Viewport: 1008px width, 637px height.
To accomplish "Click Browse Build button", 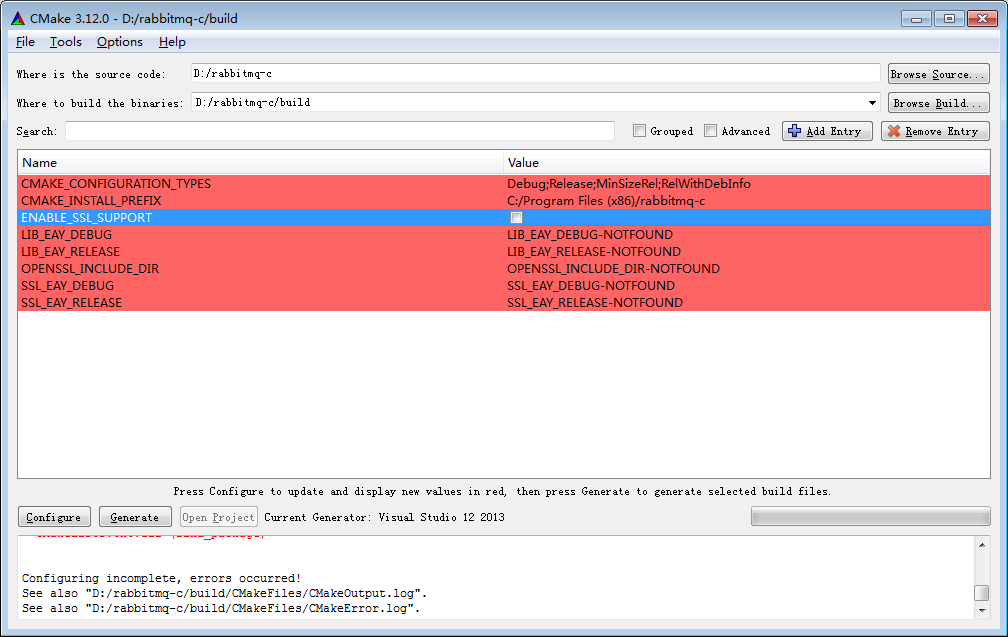I will 938,103.
